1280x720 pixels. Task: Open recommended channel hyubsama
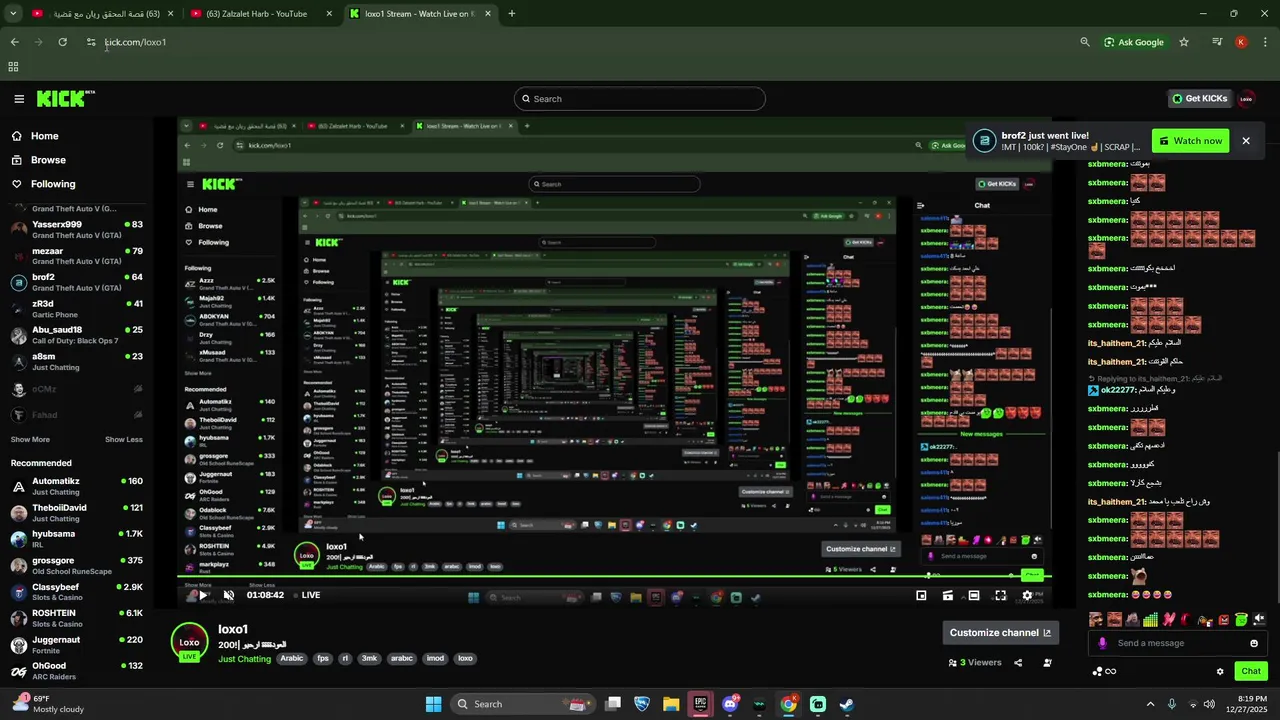(76, 539)
